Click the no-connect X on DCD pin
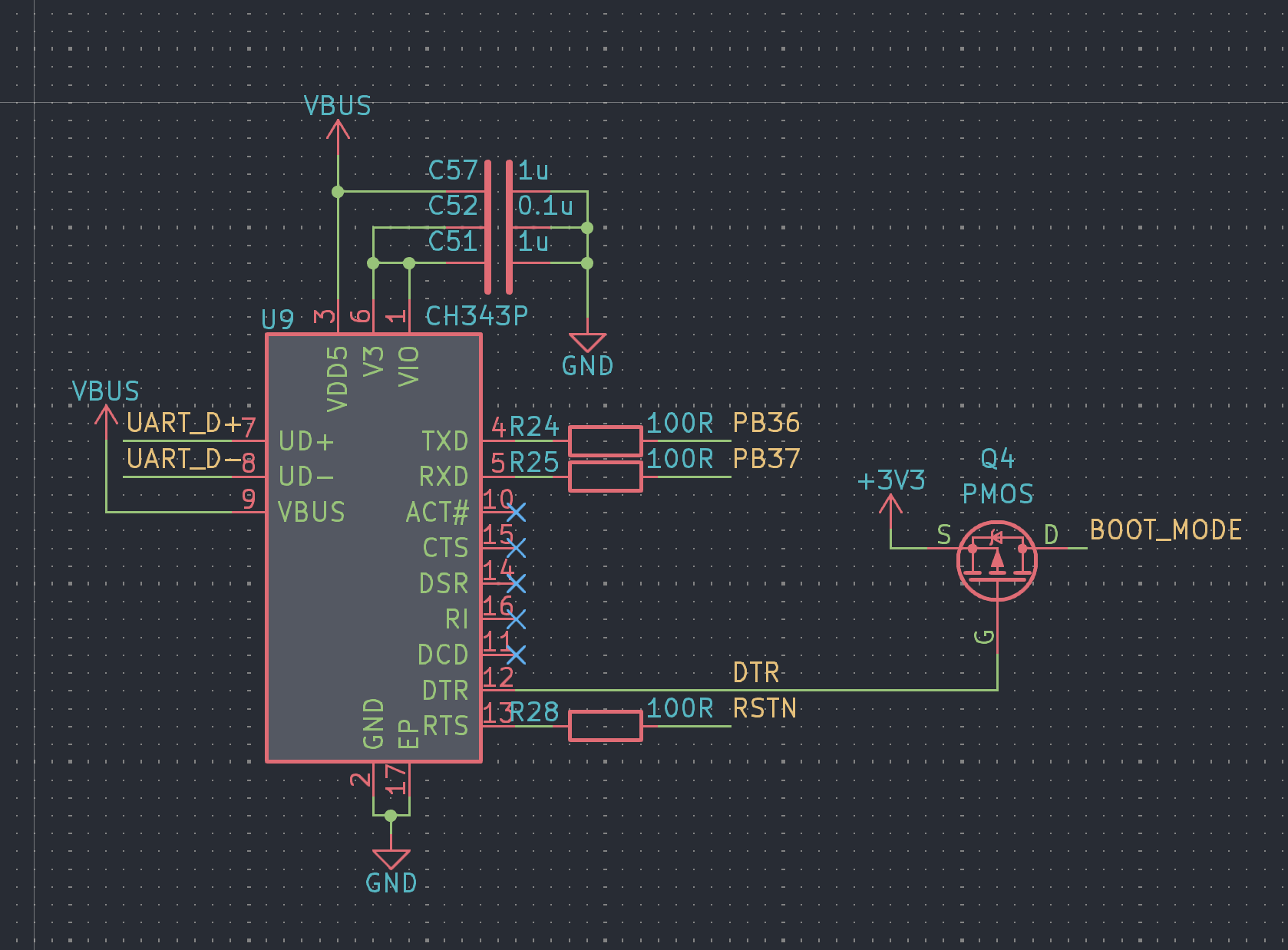This screenshot has width=1288, height=950. click(516, 655)
